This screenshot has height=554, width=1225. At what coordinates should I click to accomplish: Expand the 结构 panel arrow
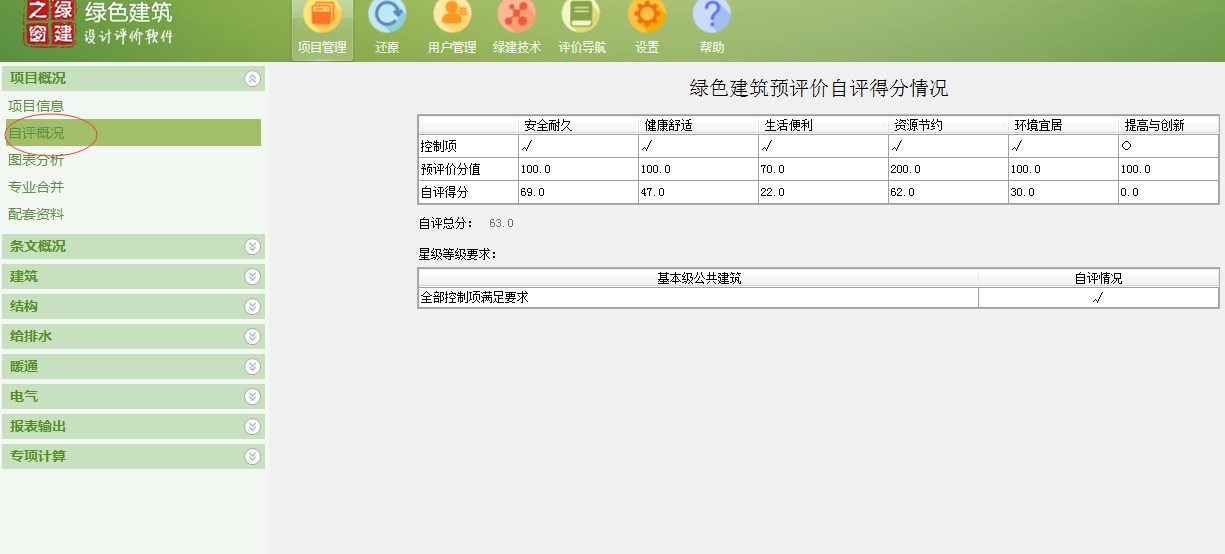pyautogui.click(x=252, y=307)
